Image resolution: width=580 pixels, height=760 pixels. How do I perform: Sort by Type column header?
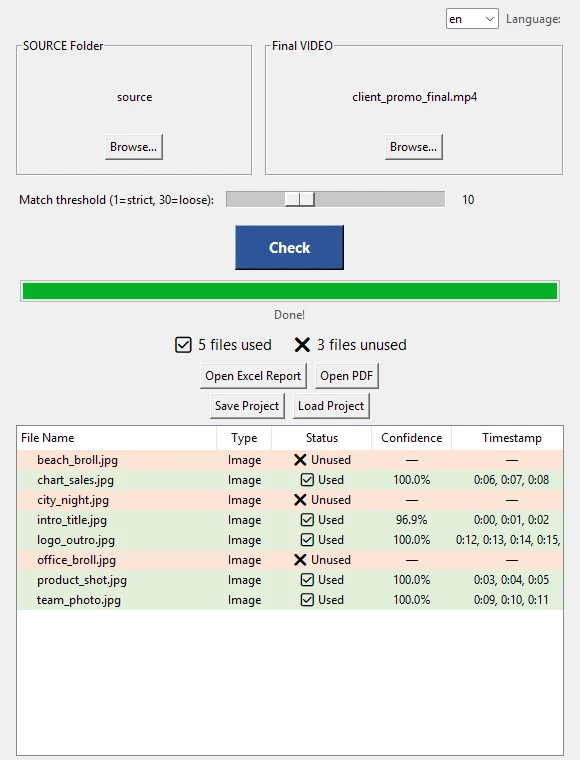244,438
